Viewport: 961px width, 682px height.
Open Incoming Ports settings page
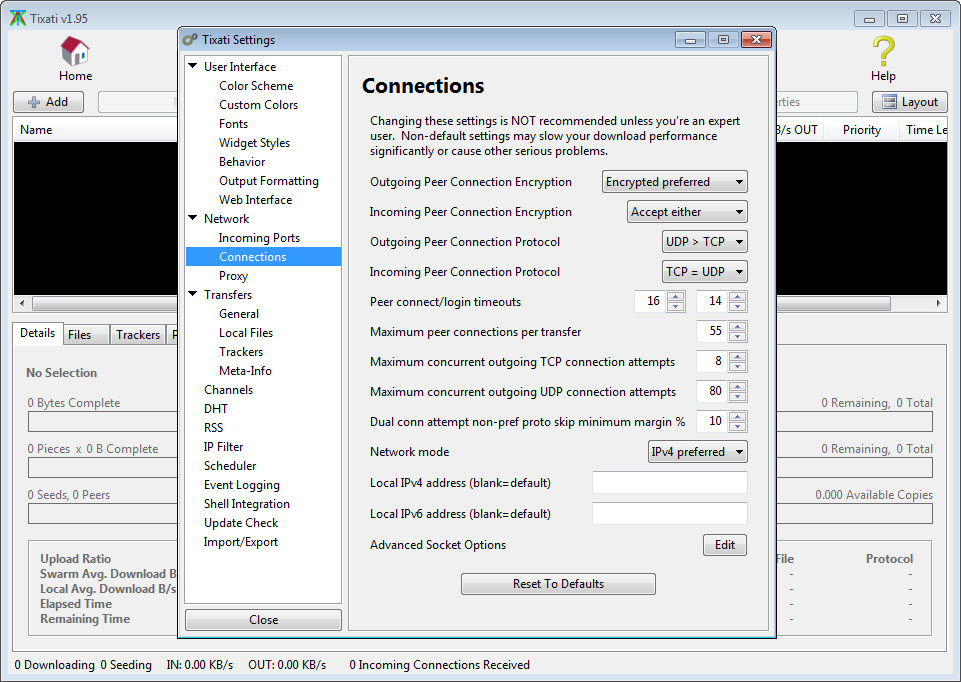(x=259, y=238)
